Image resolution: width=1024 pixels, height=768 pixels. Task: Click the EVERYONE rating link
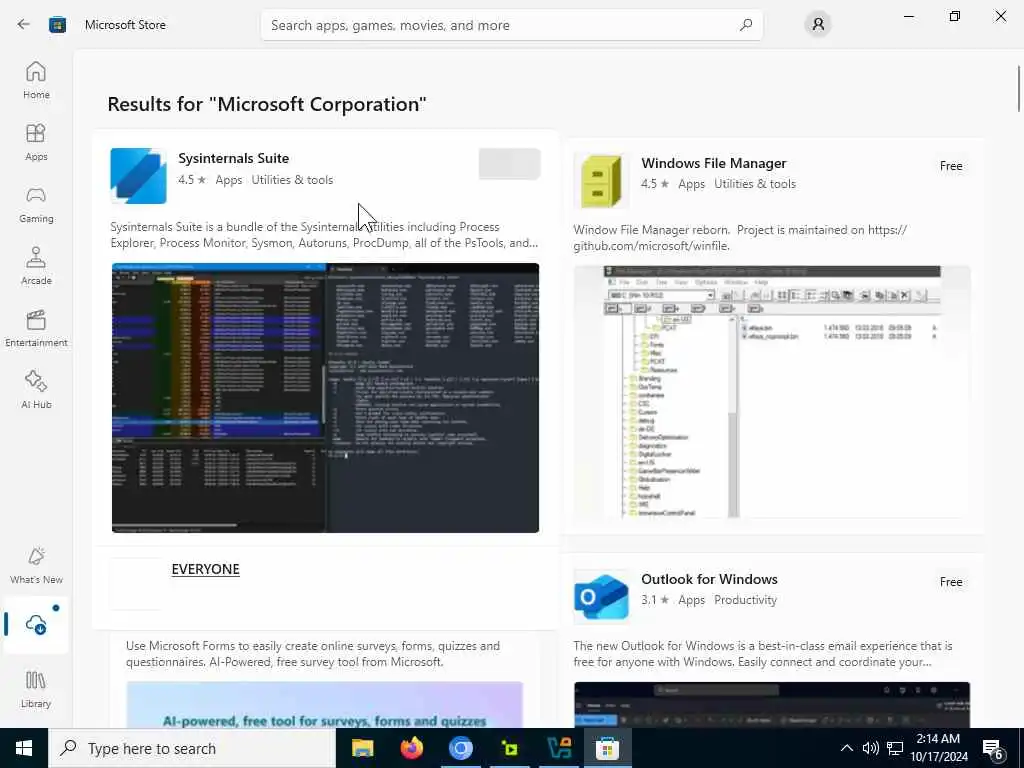click(206, 569)
